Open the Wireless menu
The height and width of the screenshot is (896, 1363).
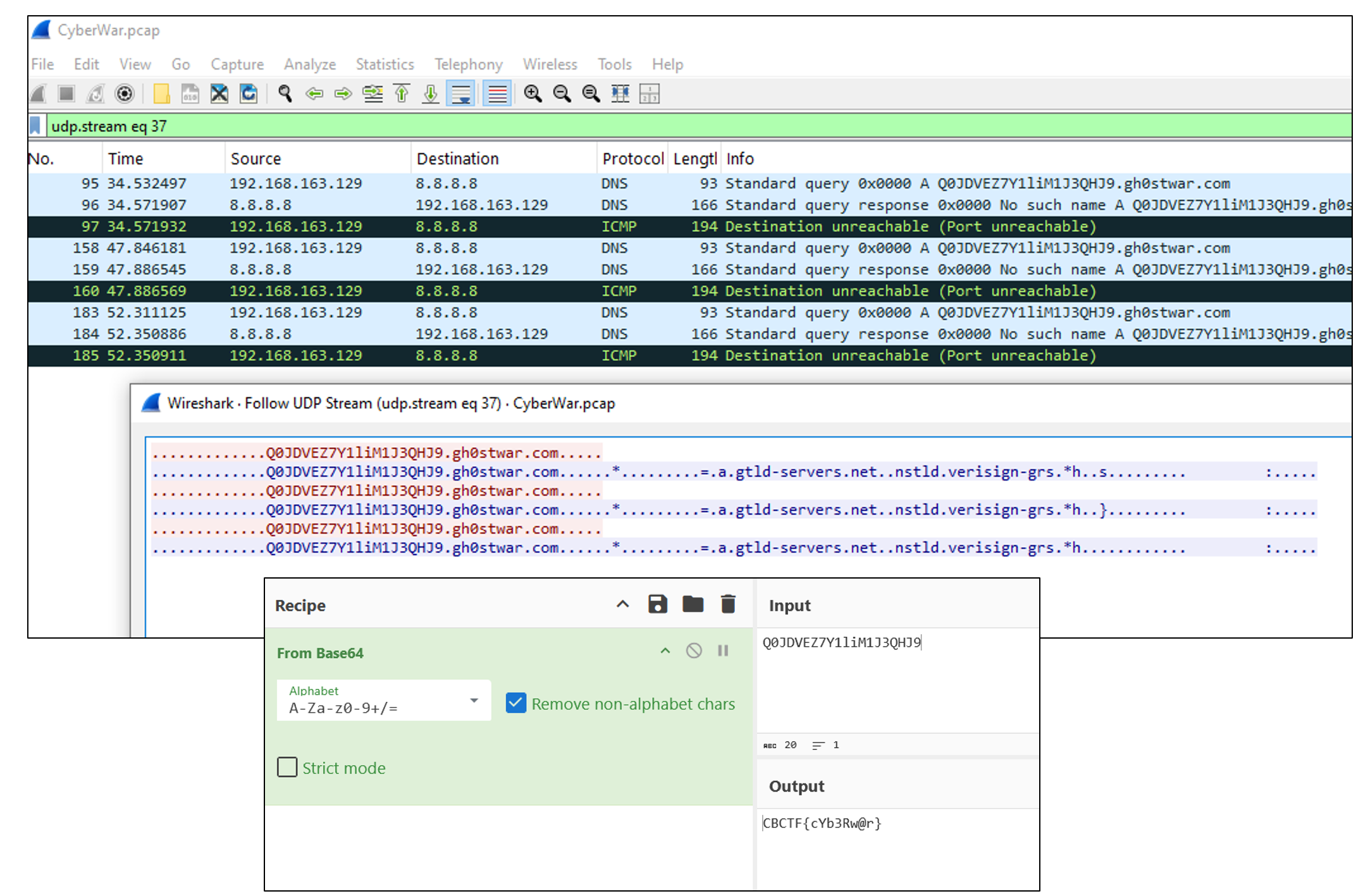(550, 64)
